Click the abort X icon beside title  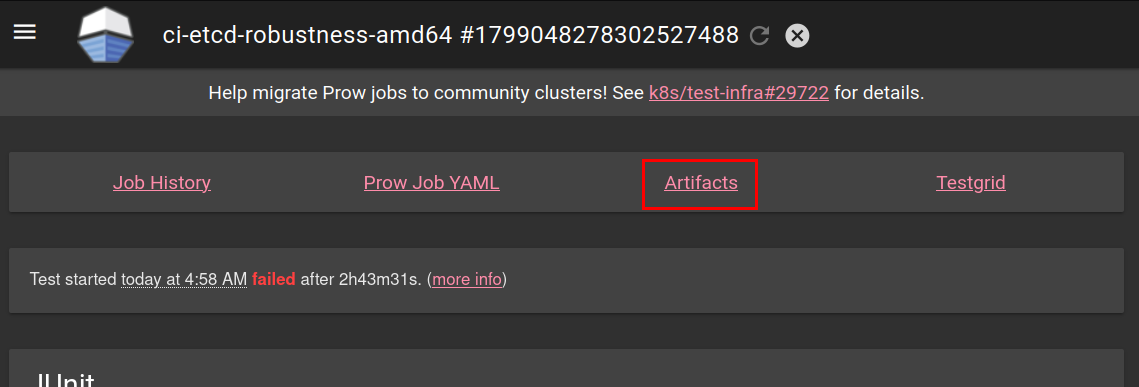pyautogui.click(x=797, y=35)
